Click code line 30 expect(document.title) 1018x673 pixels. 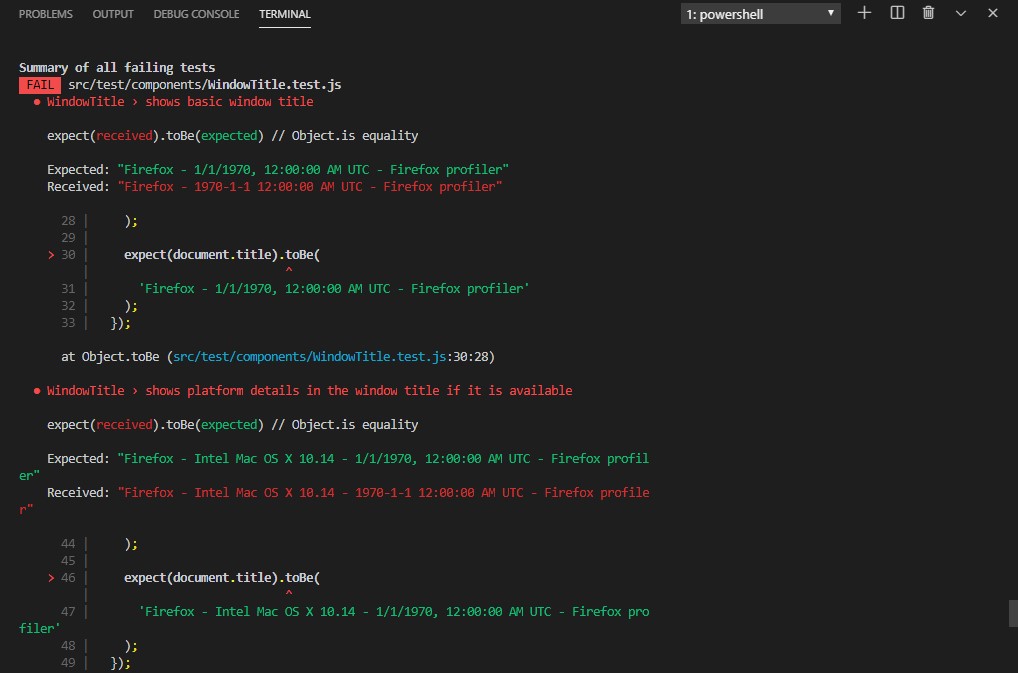point(222,254)
